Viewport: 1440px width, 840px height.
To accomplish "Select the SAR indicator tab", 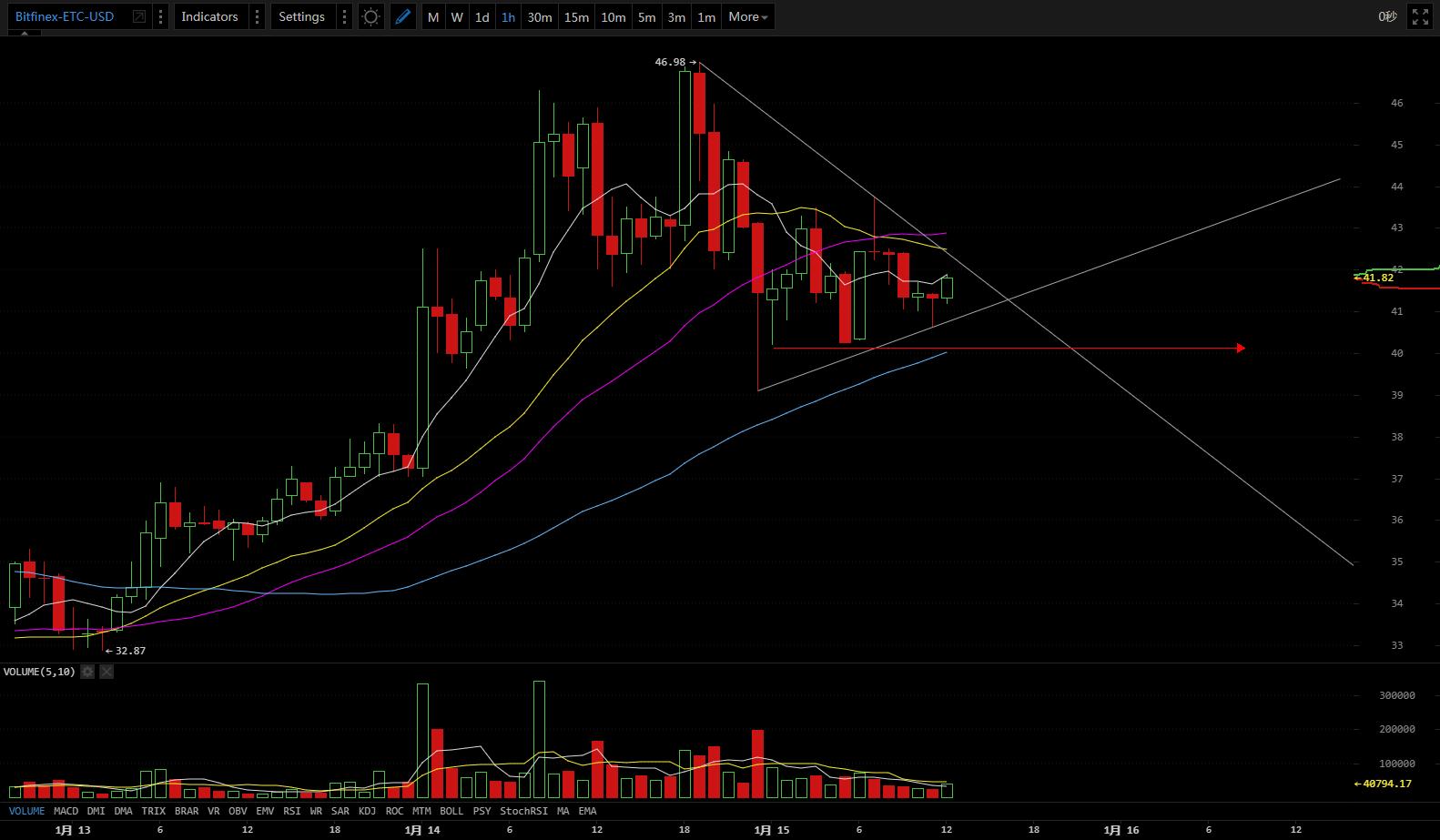I will tap(340, 811).
